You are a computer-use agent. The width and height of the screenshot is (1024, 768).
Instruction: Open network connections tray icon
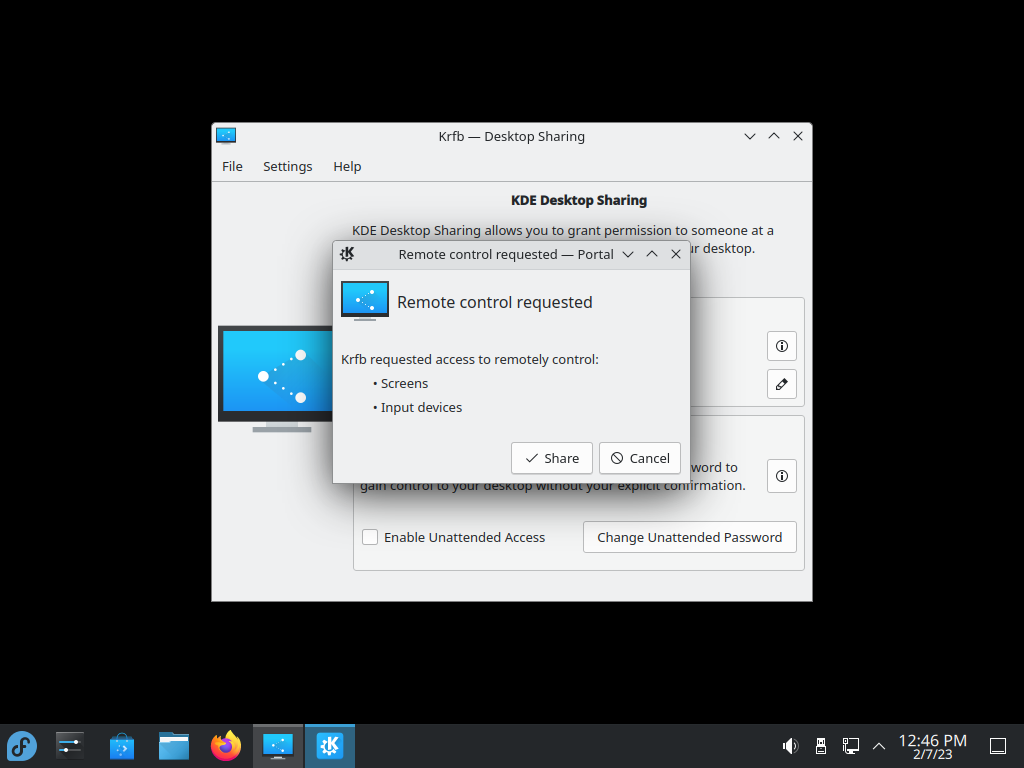(851, 746)
